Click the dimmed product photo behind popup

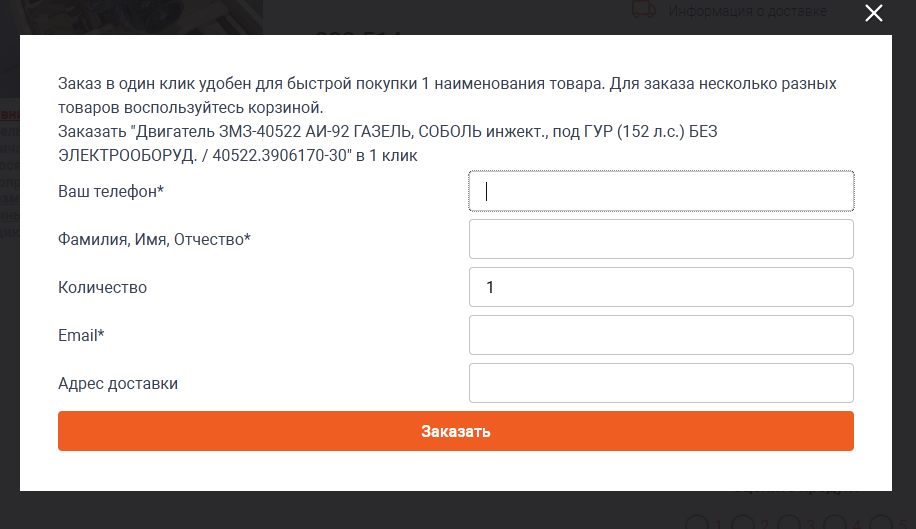[x=140, y=17]
